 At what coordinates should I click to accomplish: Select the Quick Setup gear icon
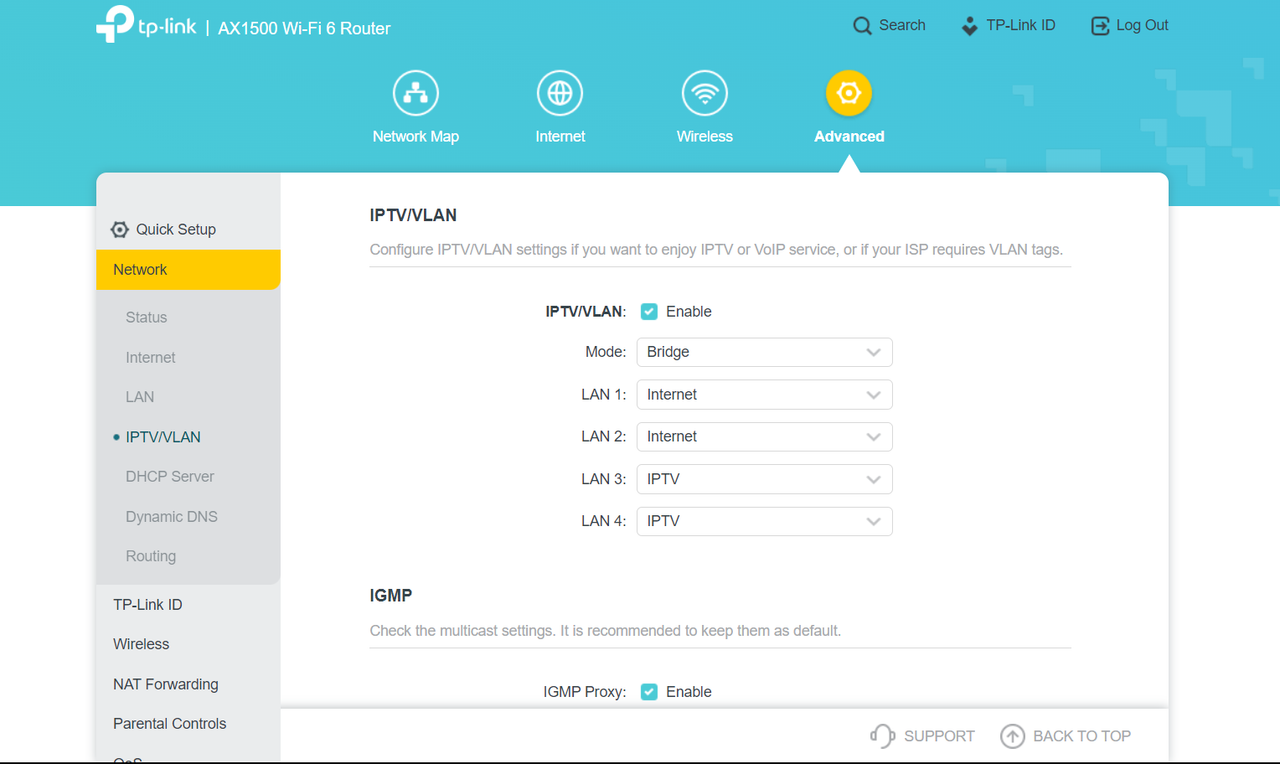click(119, 228)
